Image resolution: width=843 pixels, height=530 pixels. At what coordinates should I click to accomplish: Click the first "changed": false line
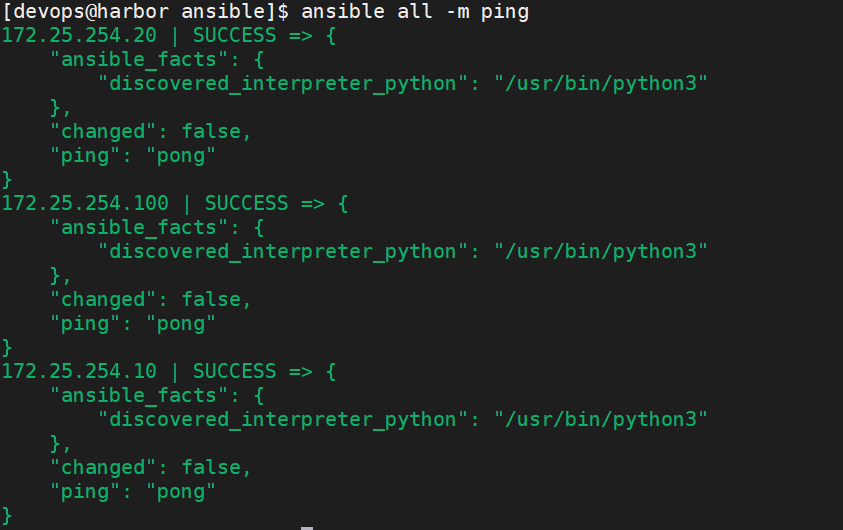pyautogui.click(x=151, y=132)
